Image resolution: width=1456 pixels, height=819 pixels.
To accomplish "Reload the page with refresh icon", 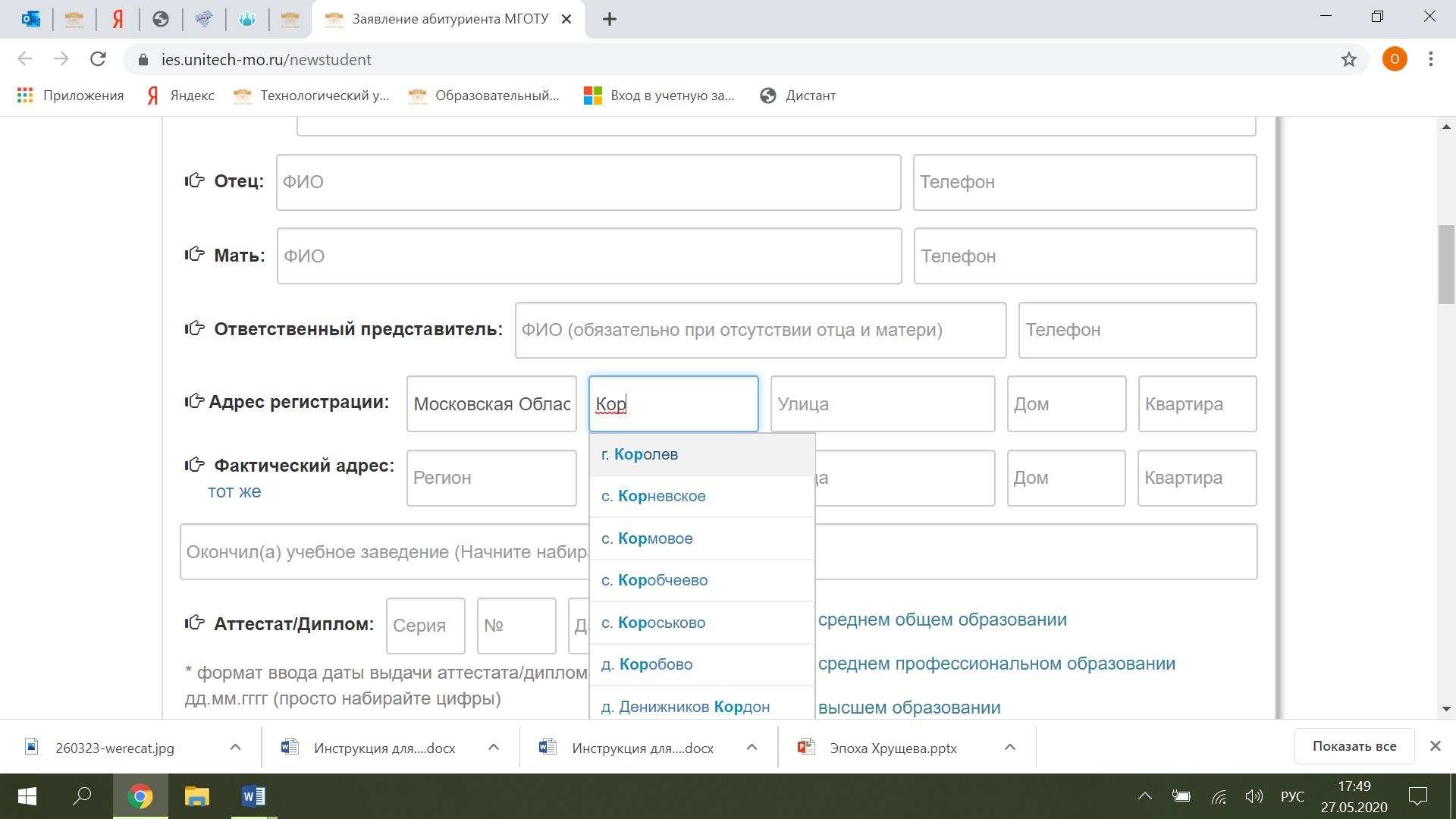I will tap(98, 59).
